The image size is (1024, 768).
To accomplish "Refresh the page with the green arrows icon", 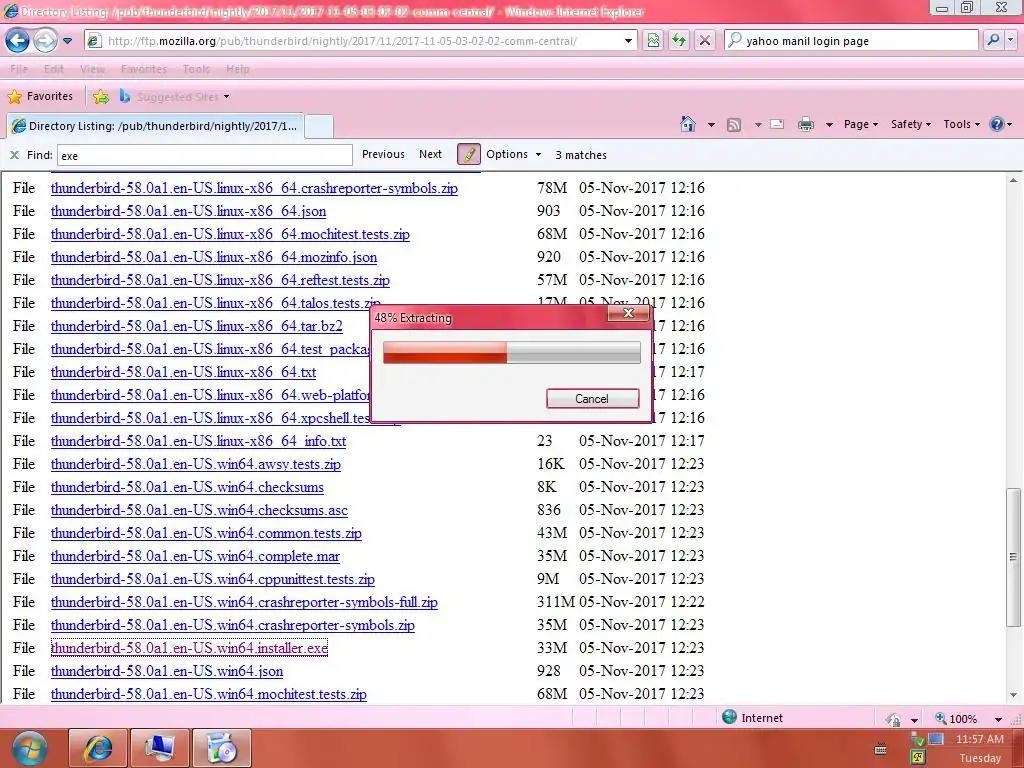I will click(x=679, y=40).
